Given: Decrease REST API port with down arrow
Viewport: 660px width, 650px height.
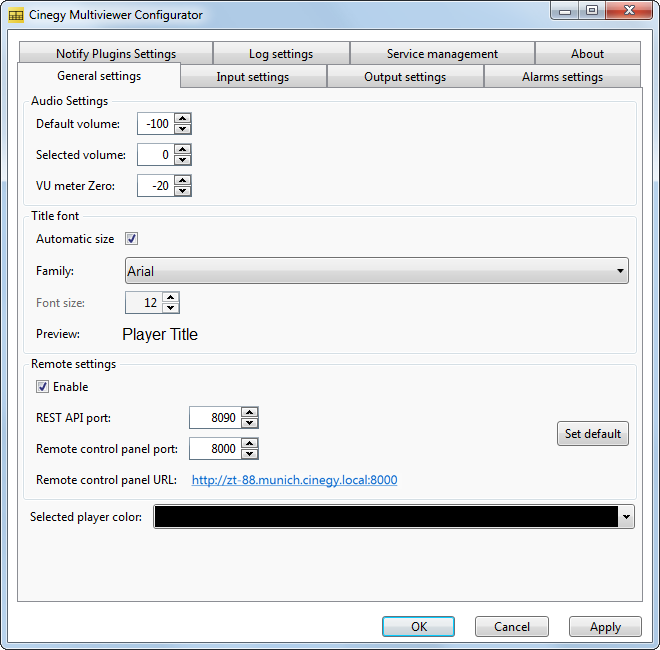Looking at the screenshot, I should coord(250,423).
